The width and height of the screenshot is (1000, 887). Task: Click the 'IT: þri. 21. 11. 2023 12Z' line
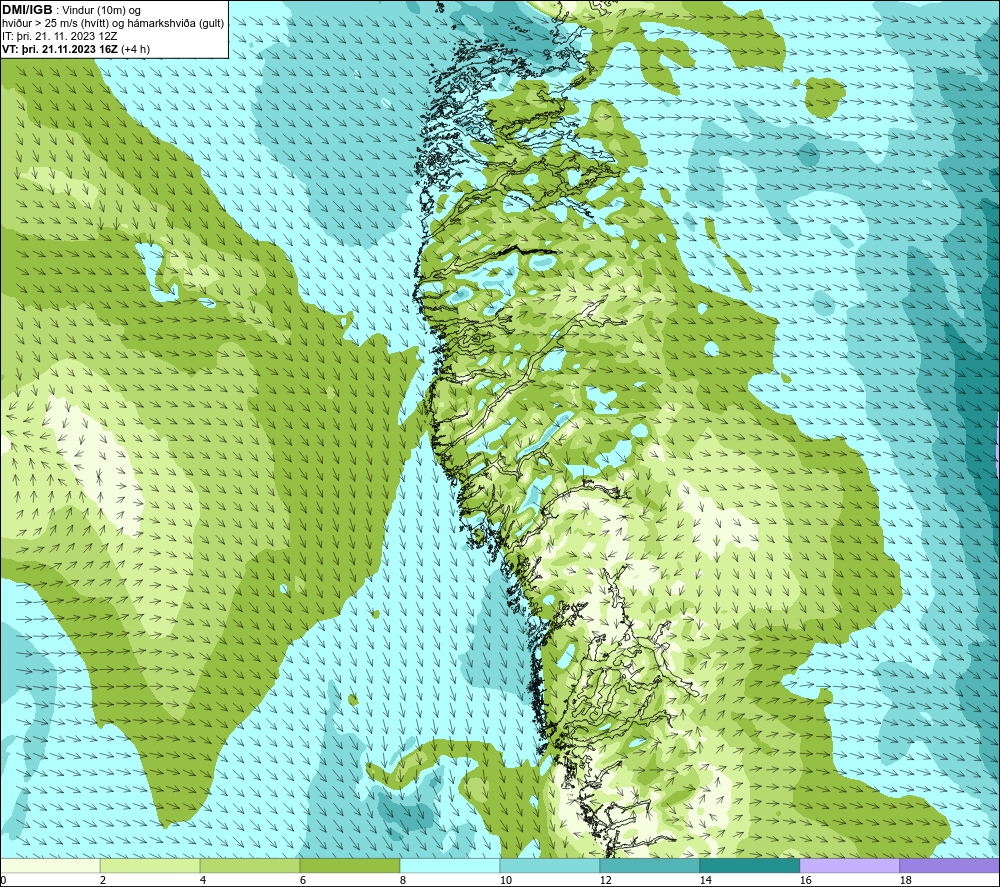[x=59, y=36]
